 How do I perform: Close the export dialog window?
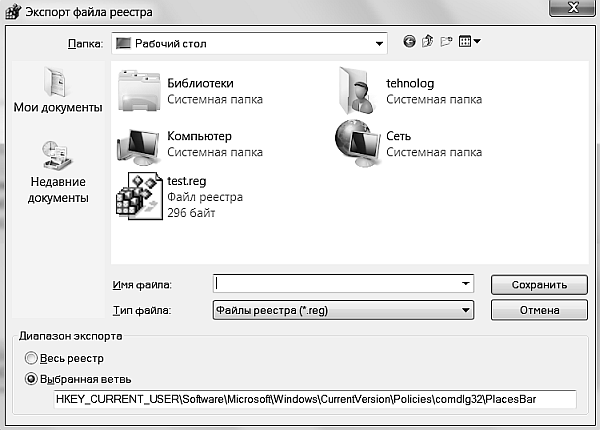tap(572, 8)
